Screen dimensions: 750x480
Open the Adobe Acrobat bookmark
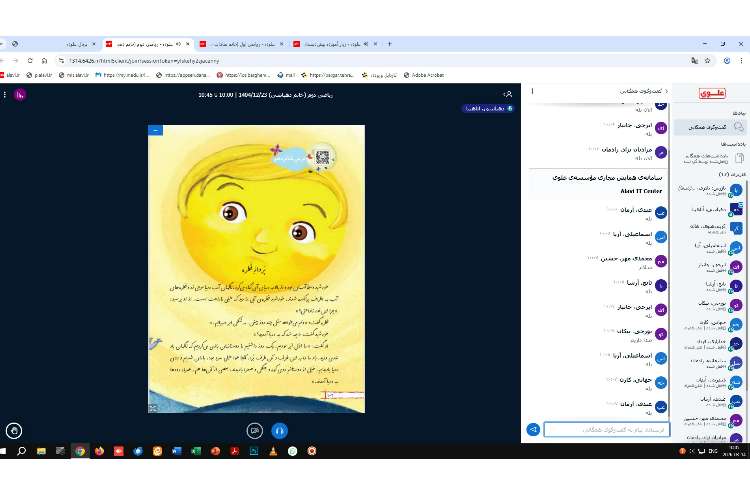423,75
